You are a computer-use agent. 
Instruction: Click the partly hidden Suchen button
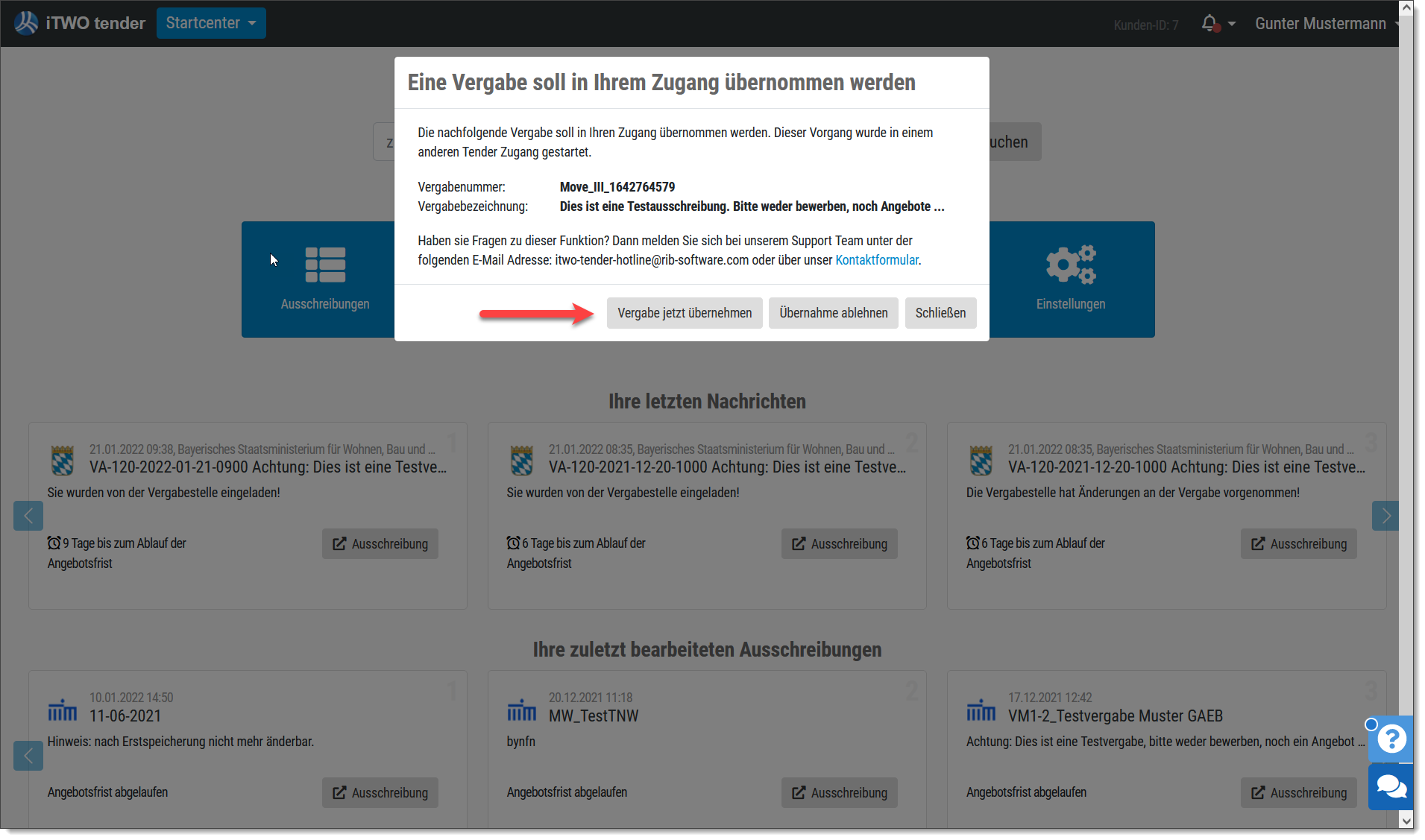click(x=1015, y=142)
